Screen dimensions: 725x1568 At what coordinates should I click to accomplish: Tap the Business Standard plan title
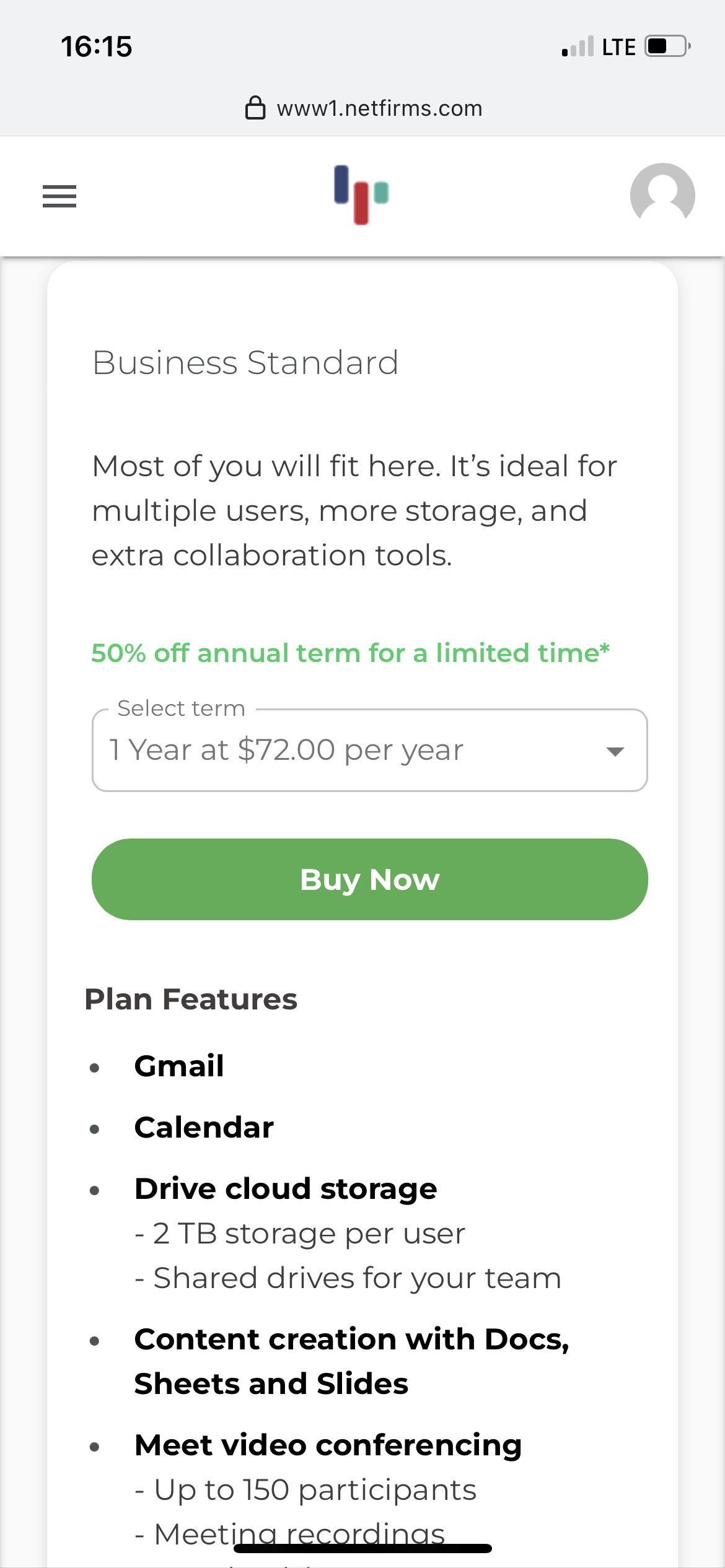tap(245, 362)
